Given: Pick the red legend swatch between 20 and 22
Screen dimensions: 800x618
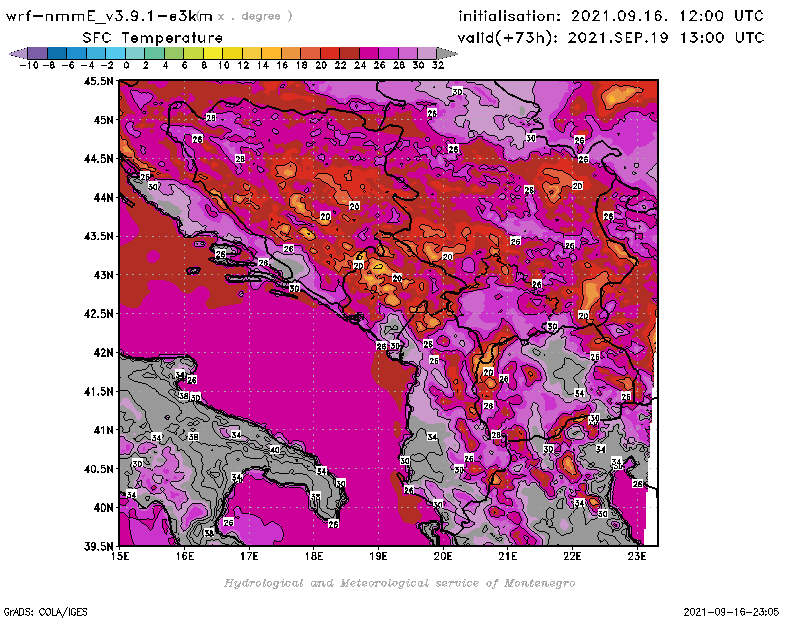Looking at the screenshot, I should point(329,53).
